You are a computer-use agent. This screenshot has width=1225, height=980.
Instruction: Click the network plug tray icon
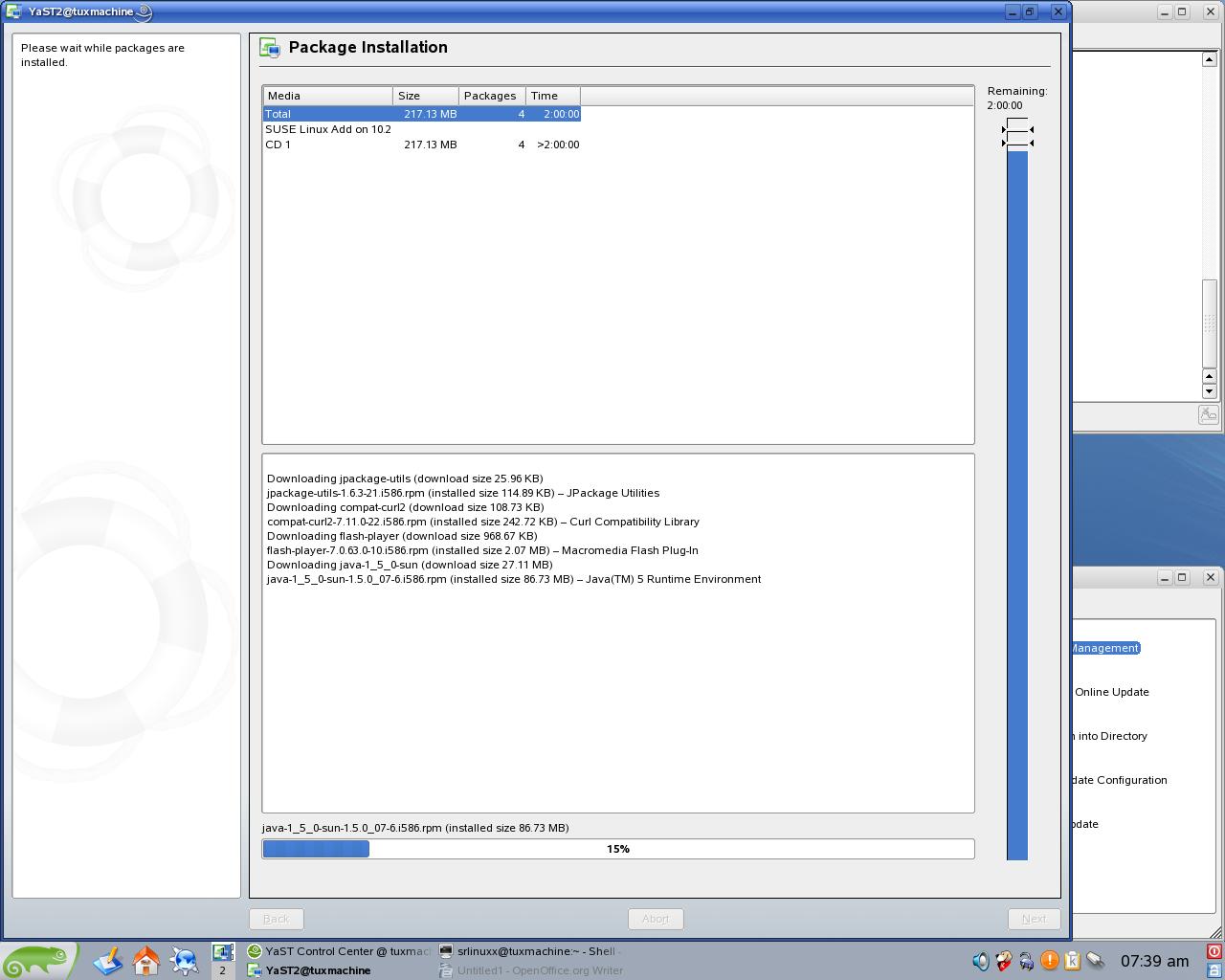[x=1096, y=961]
